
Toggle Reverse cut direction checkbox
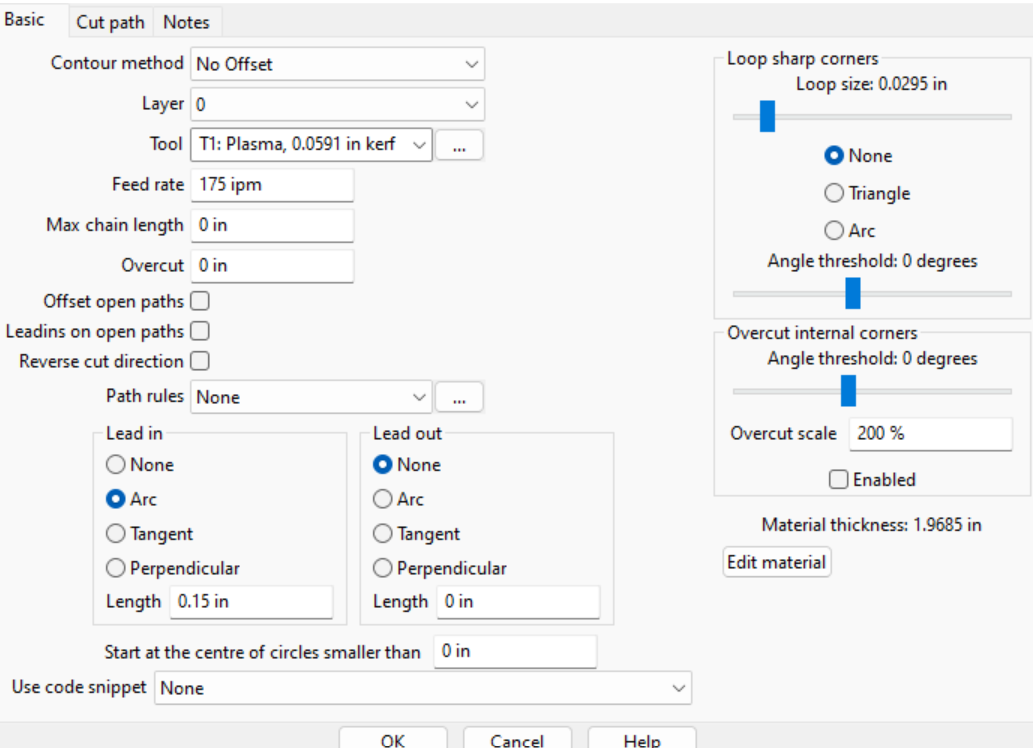click(x=199, y=361)
